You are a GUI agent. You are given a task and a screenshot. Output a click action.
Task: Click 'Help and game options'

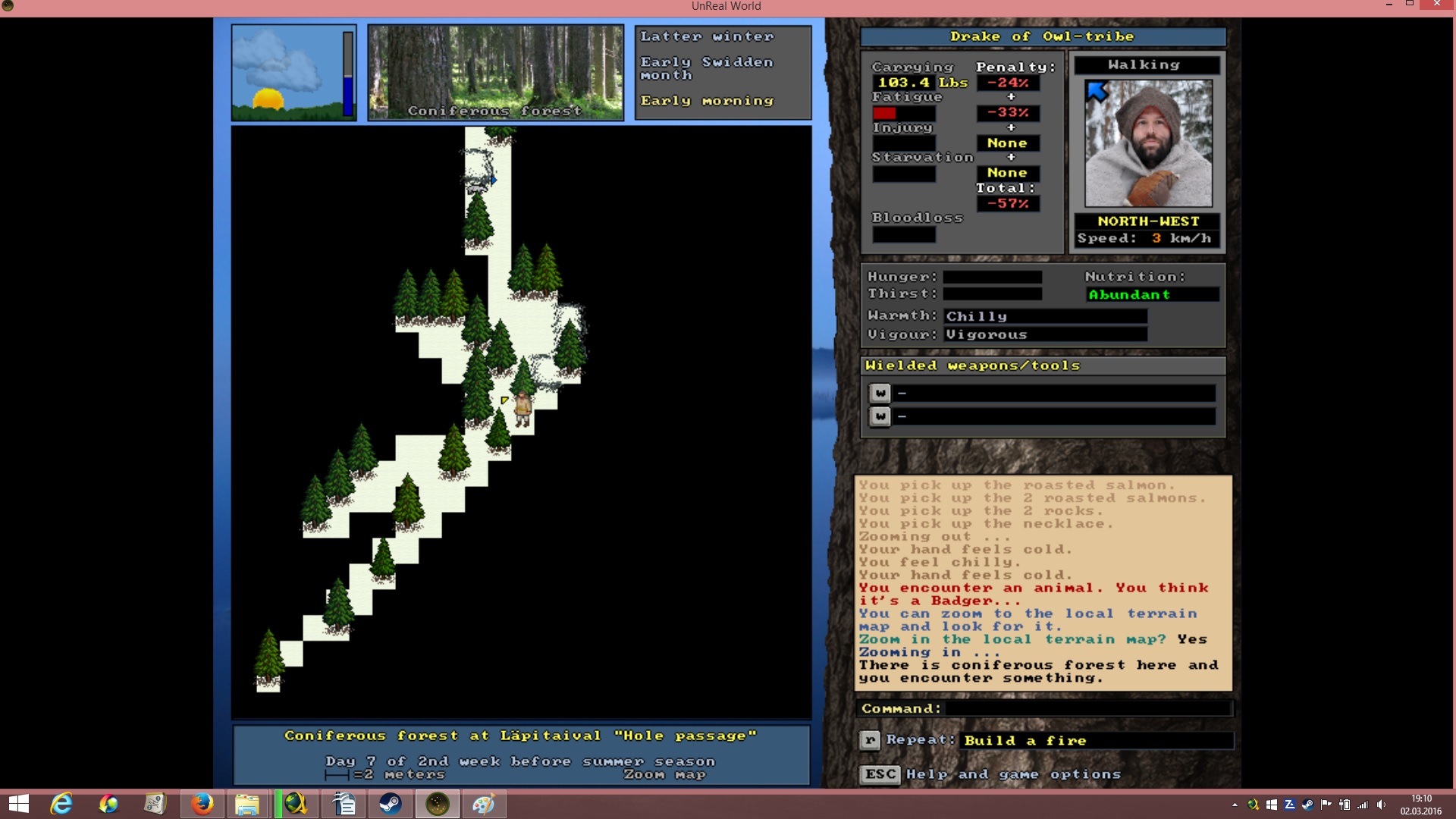click(x=1013, y=774)
